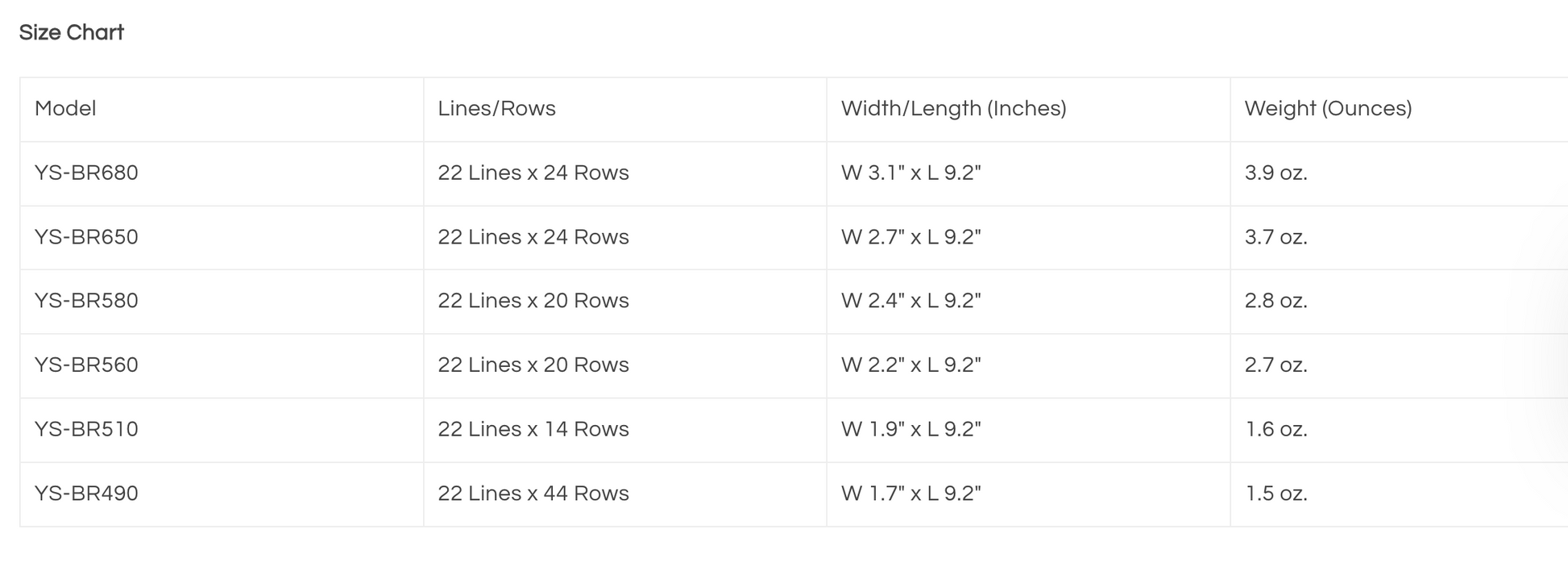Viewport: 1568px width, 575px height.
Task: Select the YS-BR560 model cell
Action: pos(86,365)
